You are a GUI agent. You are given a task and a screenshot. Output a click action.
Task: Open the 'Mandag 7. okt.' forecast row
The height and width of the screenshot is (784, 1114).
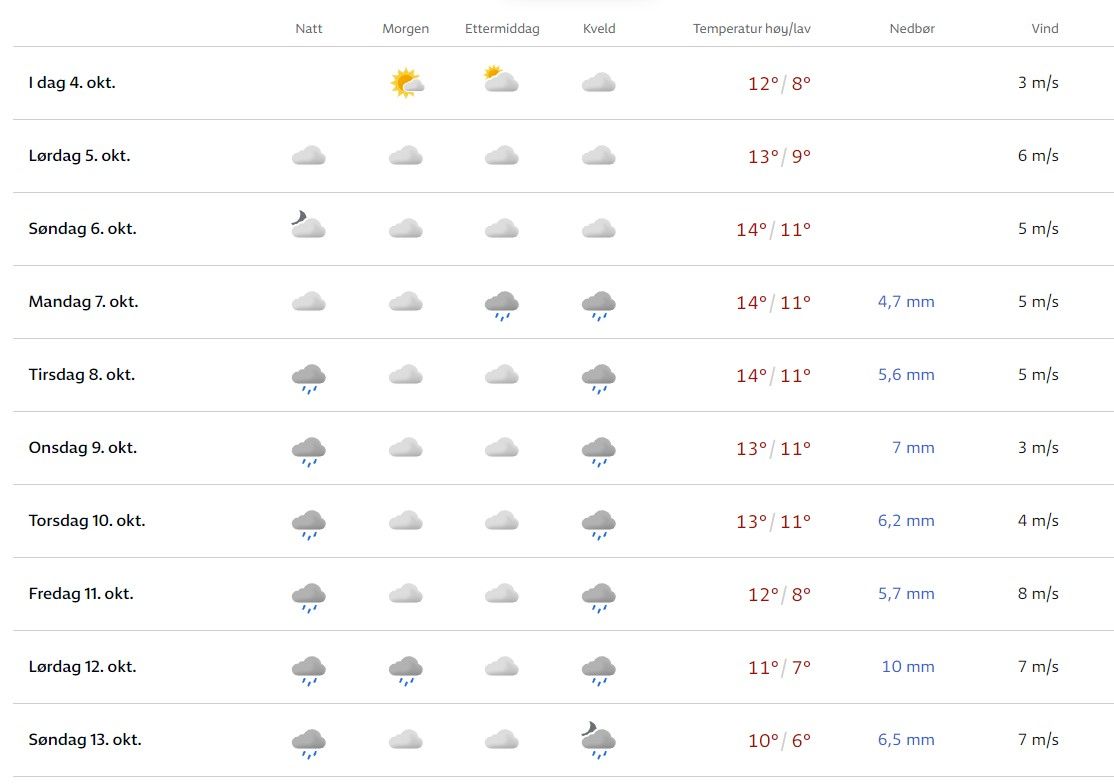(x=83, y=302)
